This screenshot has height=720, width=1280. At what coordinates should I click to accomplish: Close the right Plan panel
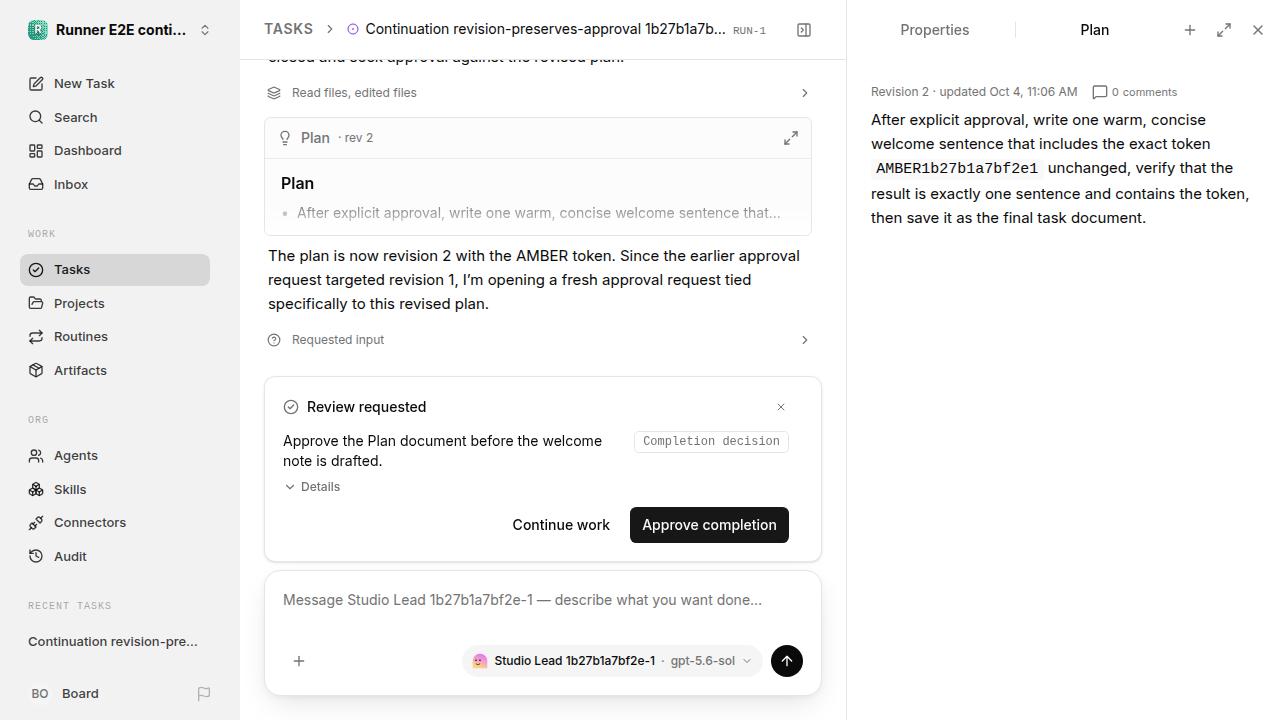(x=1258, y=30)
